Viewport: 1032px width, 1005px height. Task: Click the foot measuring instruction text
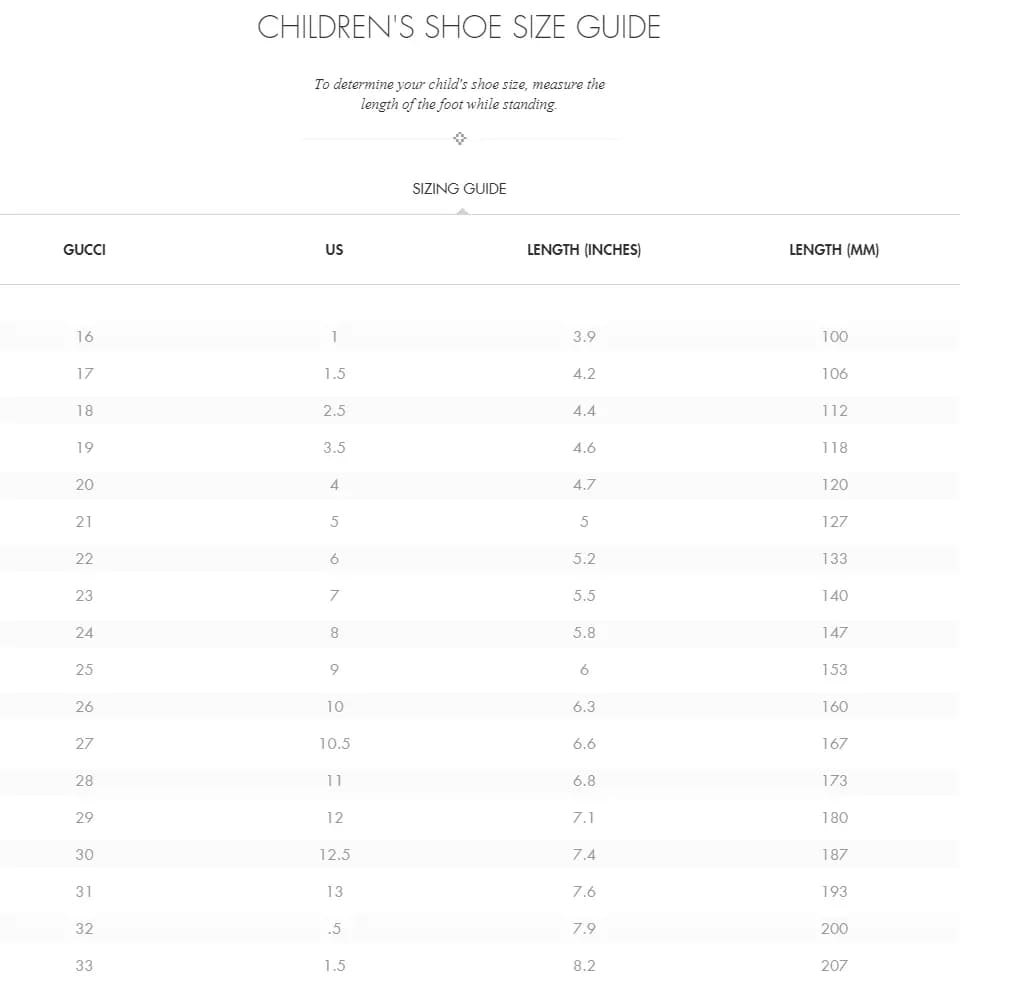pos(459,94)
